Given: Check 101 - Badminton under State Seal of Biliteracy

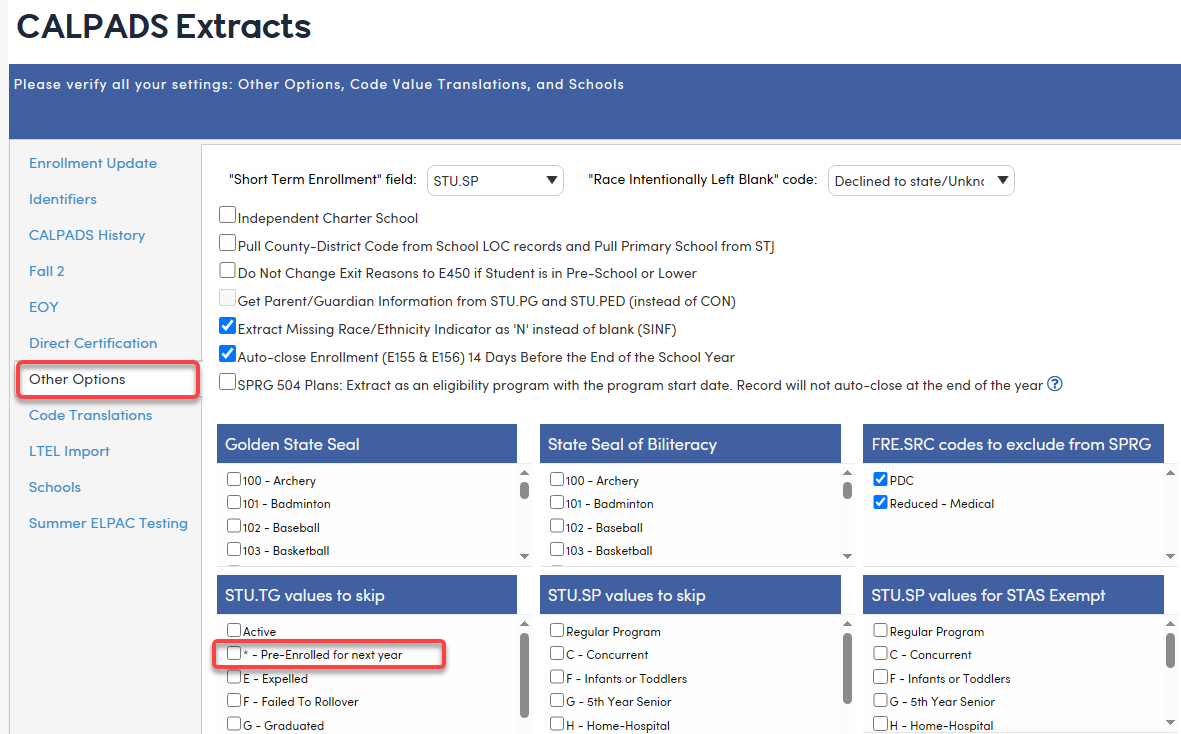Looking at the screenshot, I should tap(557, 502).
